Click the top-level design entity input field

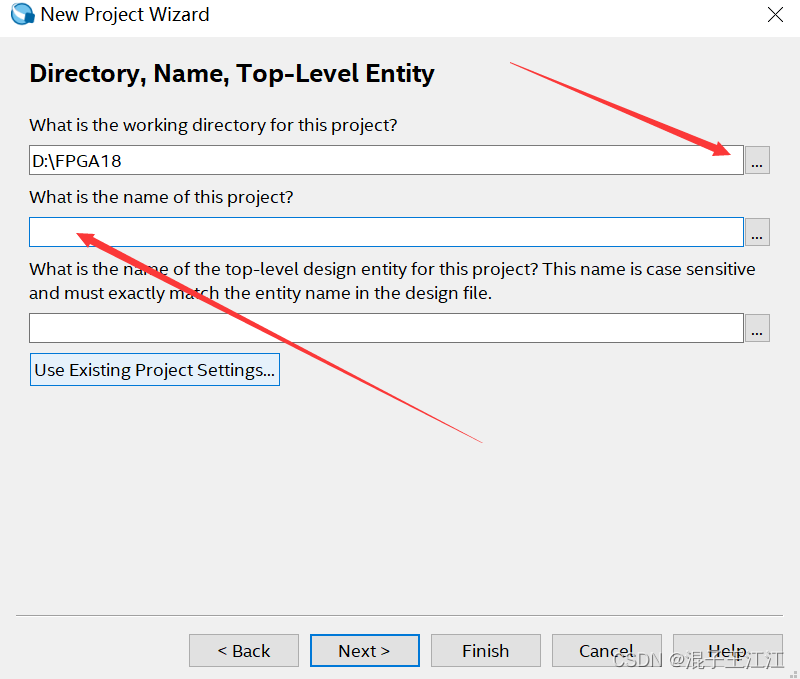386,328
